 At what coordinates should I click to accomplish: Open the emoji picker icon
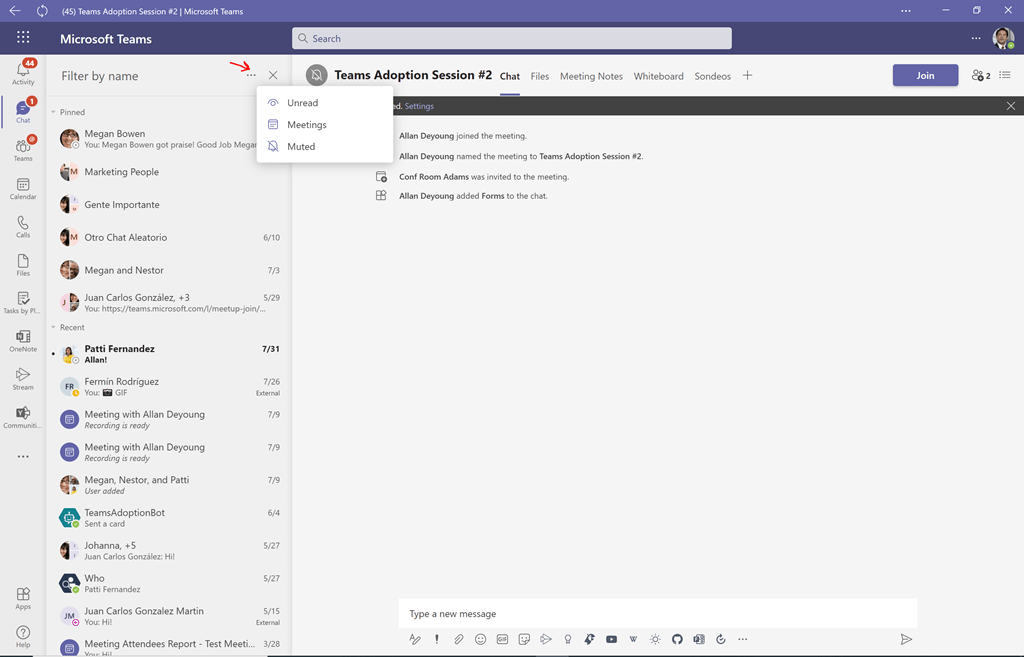coord(481,639)
